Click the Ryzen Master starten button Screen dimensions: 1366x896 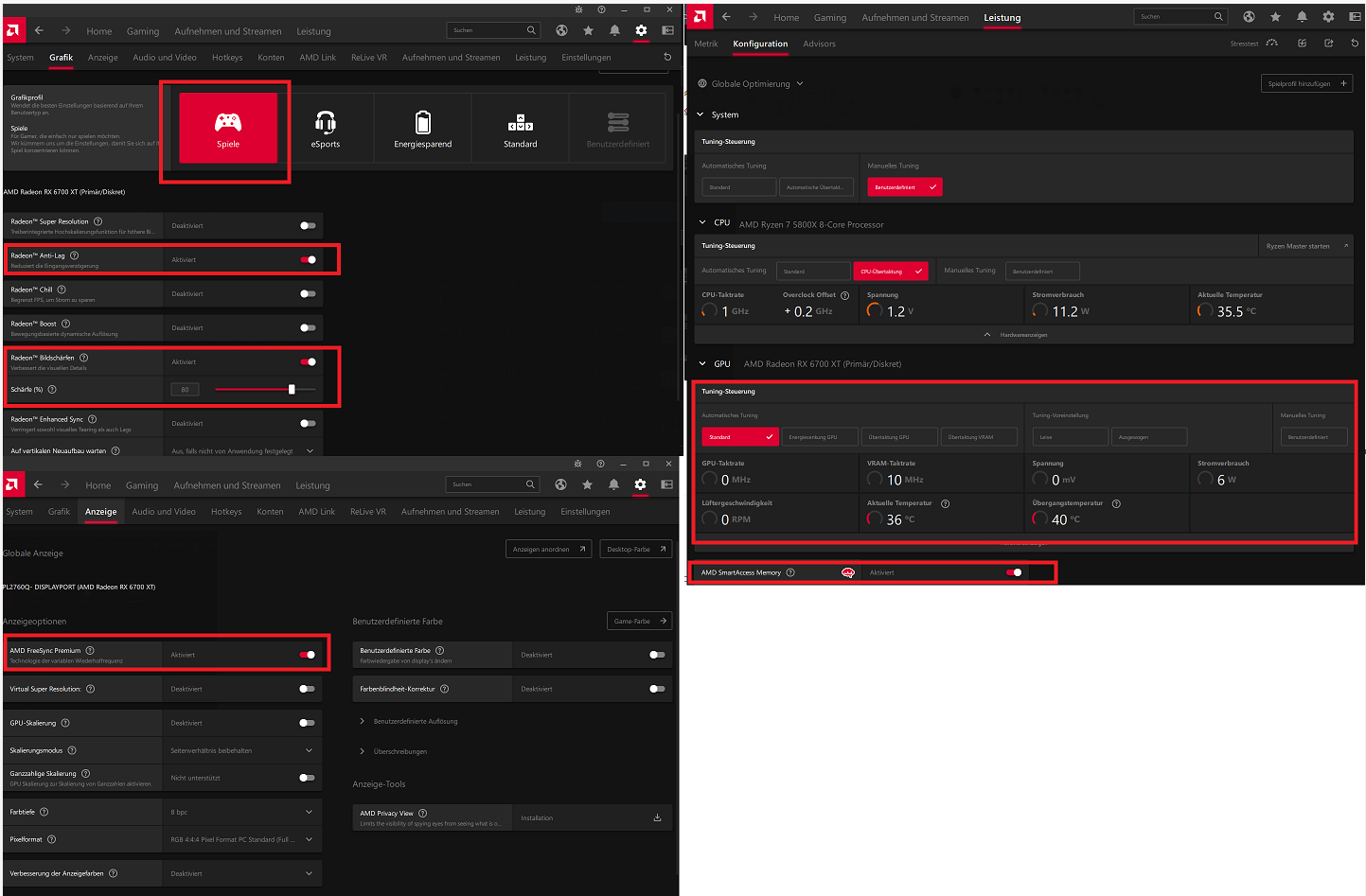pyautogui.click(x=1306, y=246)
